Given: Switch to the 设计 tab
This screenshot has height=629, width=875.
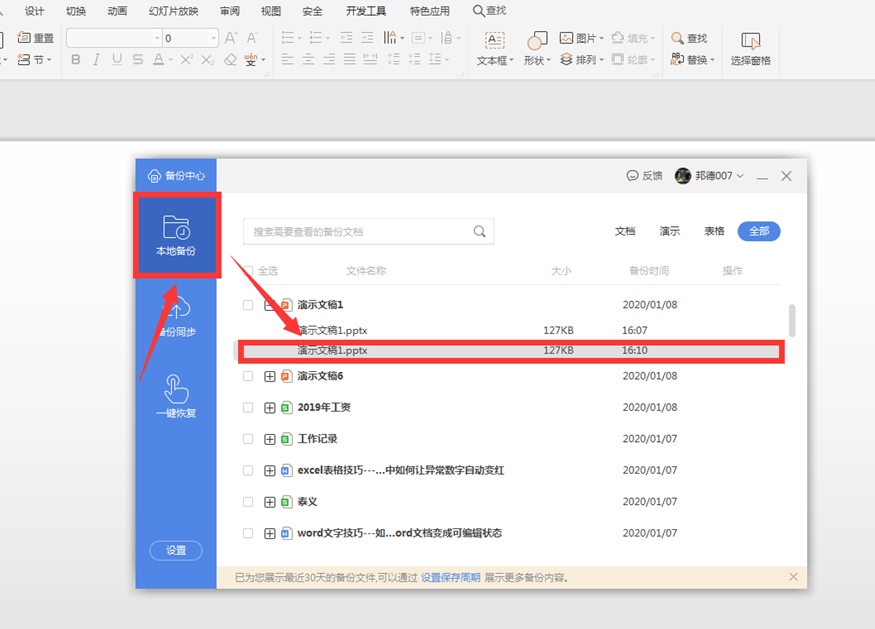Looking at the screenshot, I should pos(35,11).
